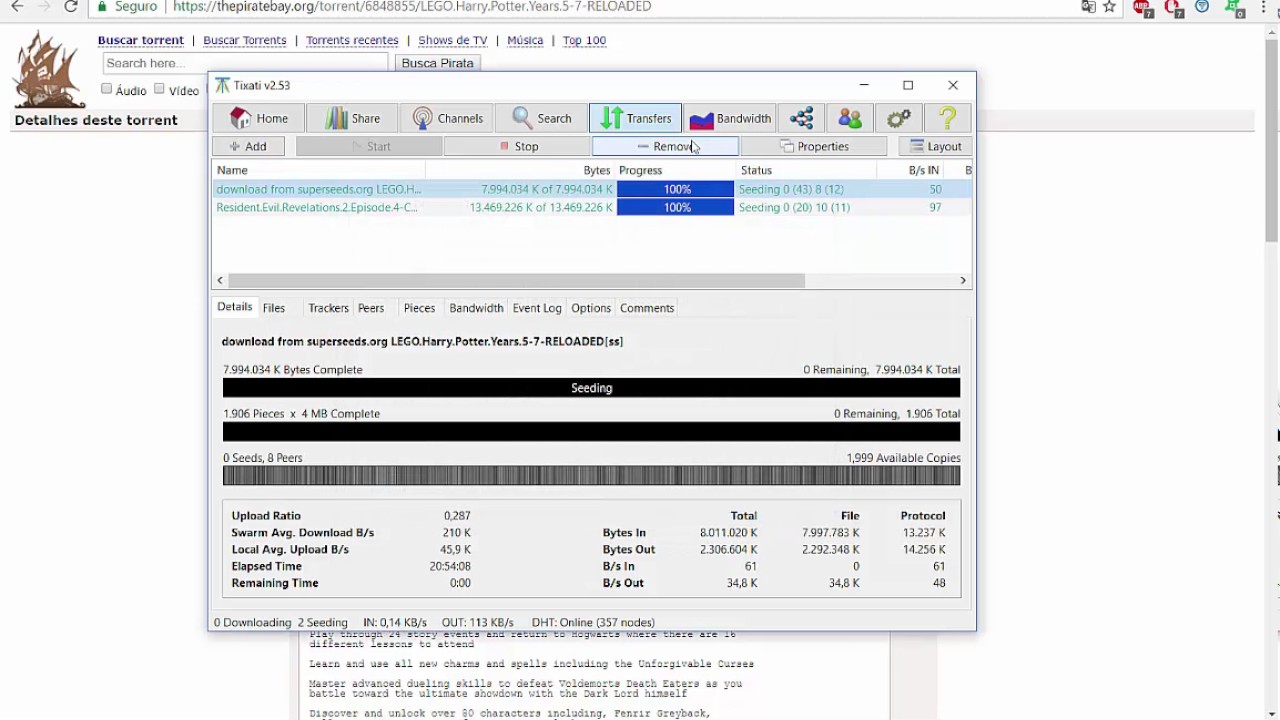Open the Layout menu button
Screen dimensions: 1280x720
point(935,146)
